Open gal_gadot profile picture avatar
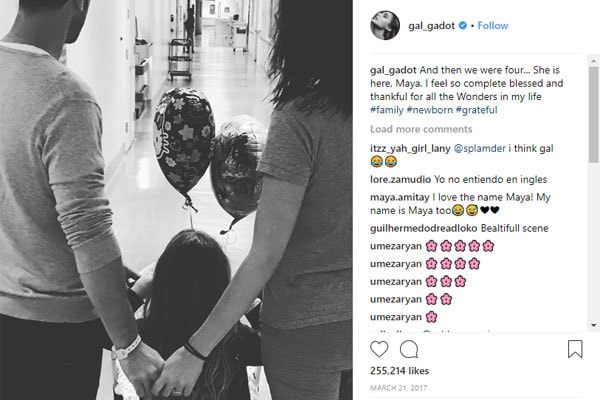Image resolution: width=600 pixels, height=400 pixels. click(385, 25)
